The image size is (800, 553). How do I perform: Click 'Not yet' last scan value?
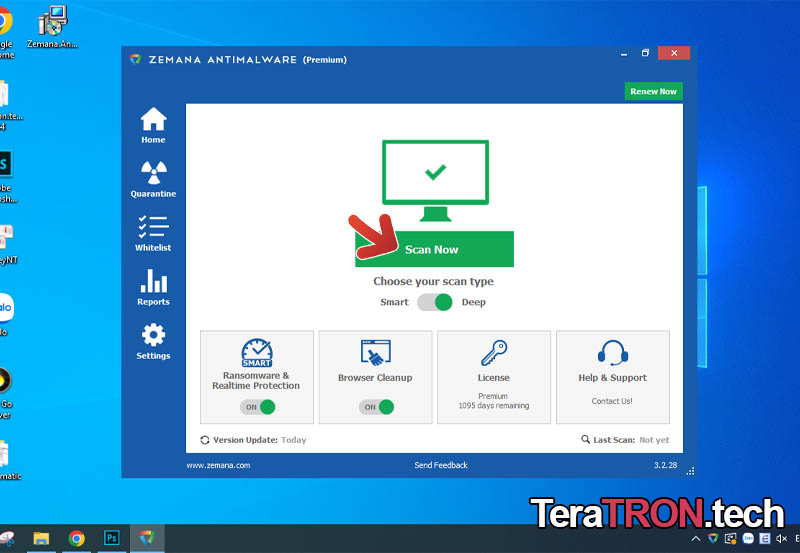point(654,440)
